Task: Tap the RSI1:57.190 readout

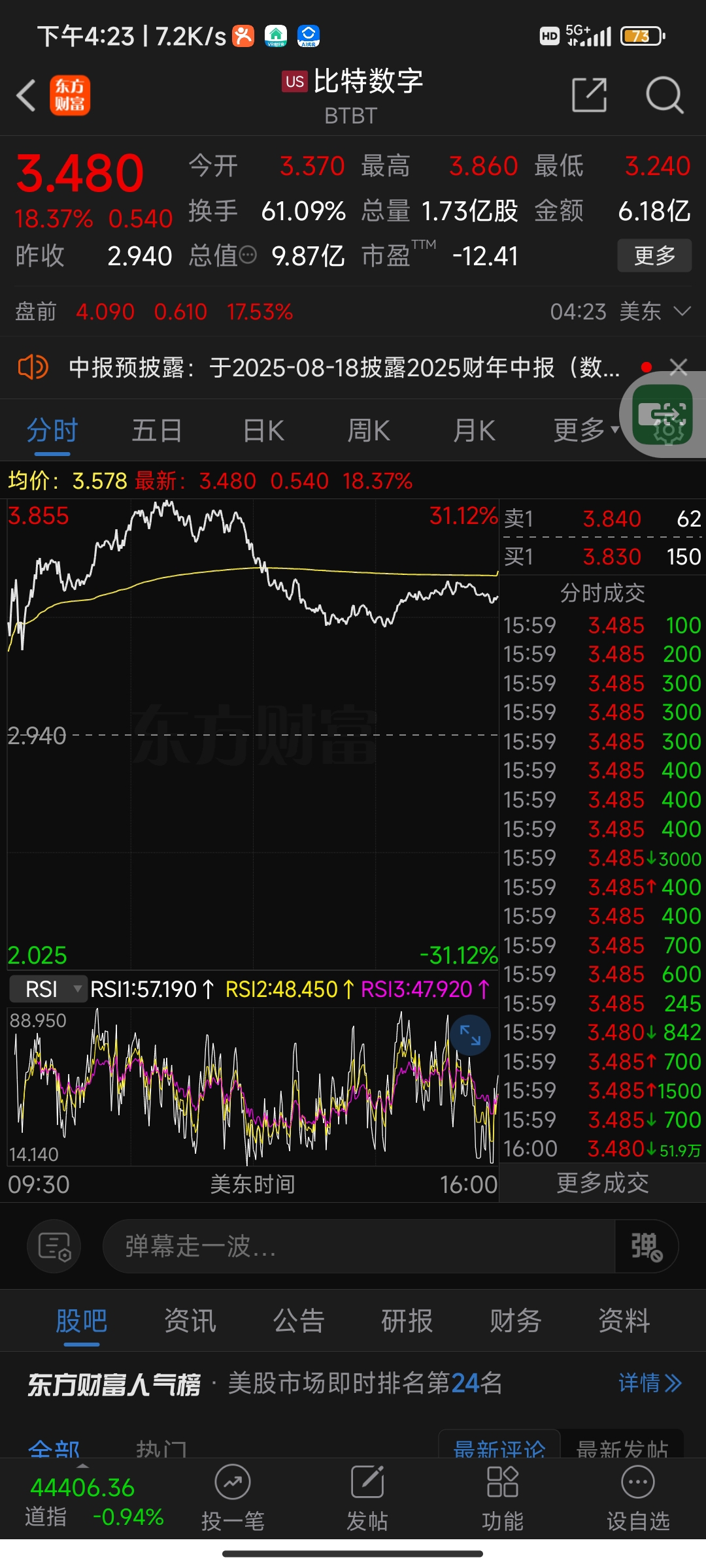Action: pyautogui.click(x=152, y=989)
